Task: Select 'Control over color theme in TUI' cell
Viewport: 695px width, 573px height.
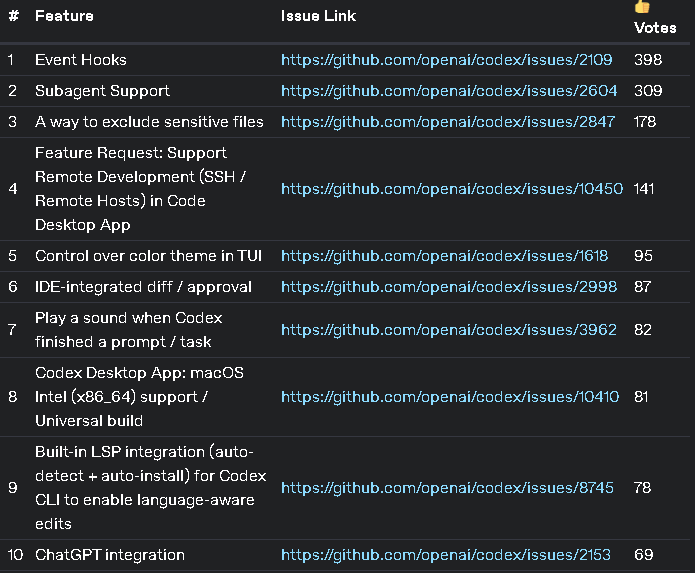Action: click(148, 256)
